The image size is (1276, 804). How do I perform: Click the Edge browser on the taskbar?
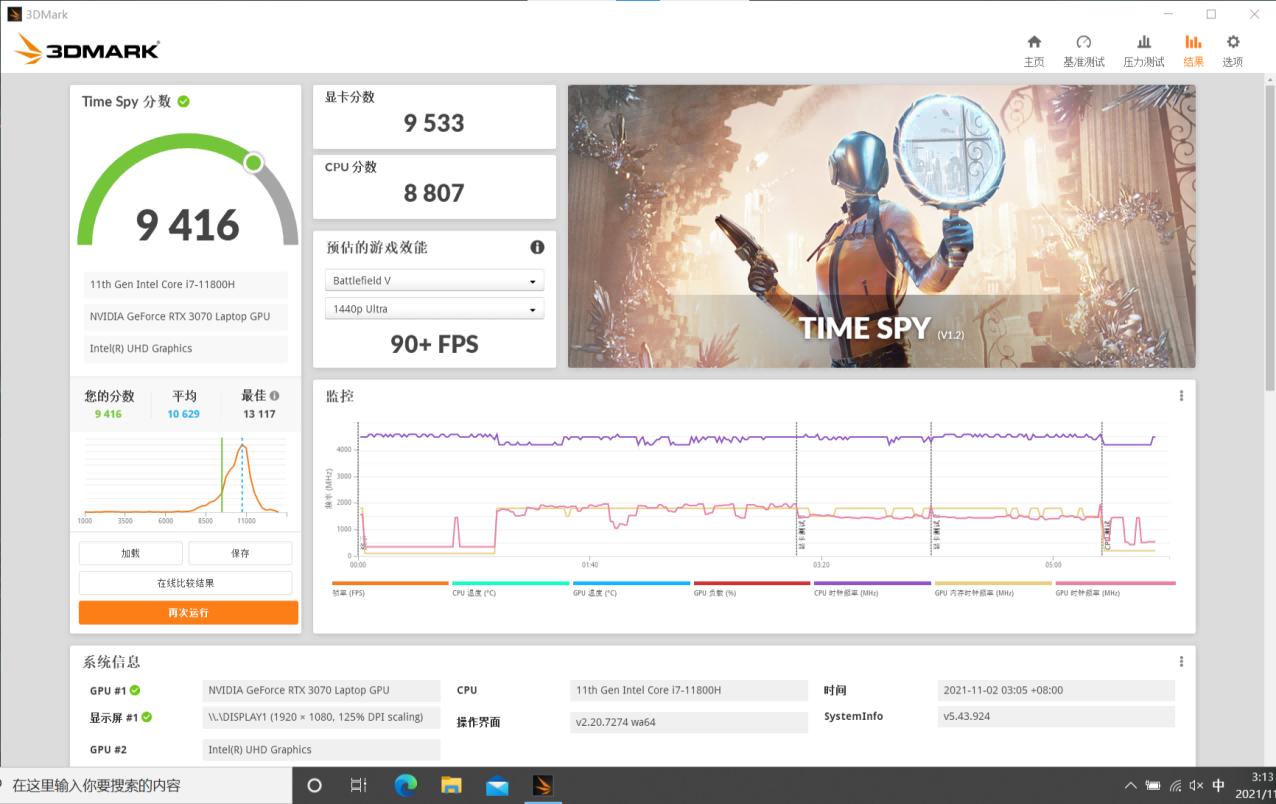coord(405,786)
